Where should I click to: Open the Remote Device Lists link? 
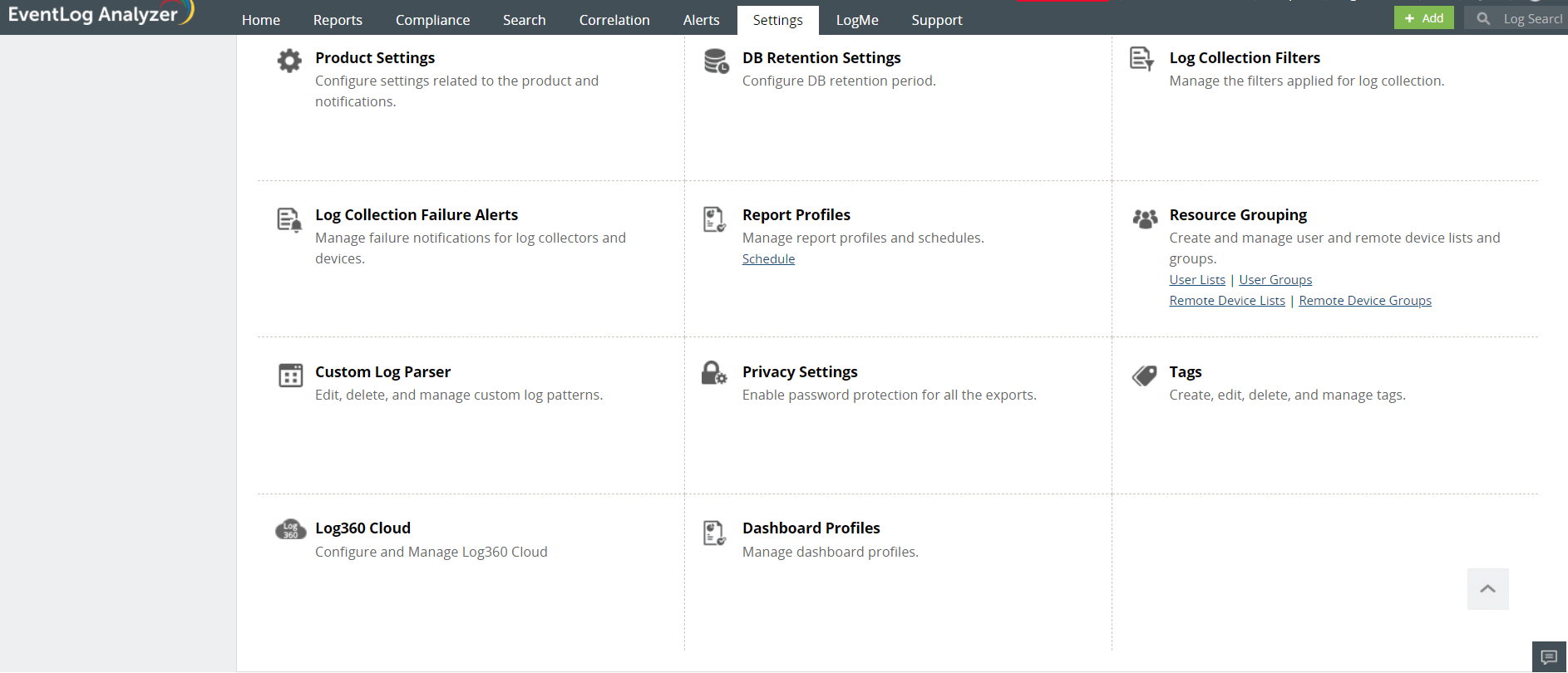[1227, 301]
